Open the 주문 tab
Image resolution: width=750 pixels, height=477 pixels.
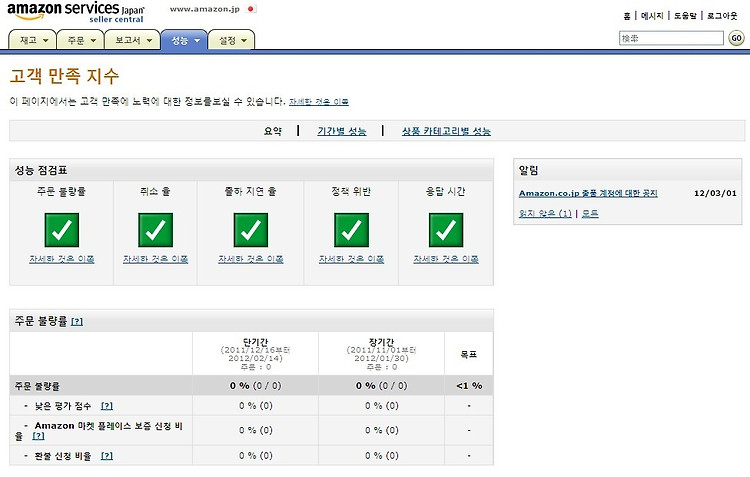tap(80, 40)
